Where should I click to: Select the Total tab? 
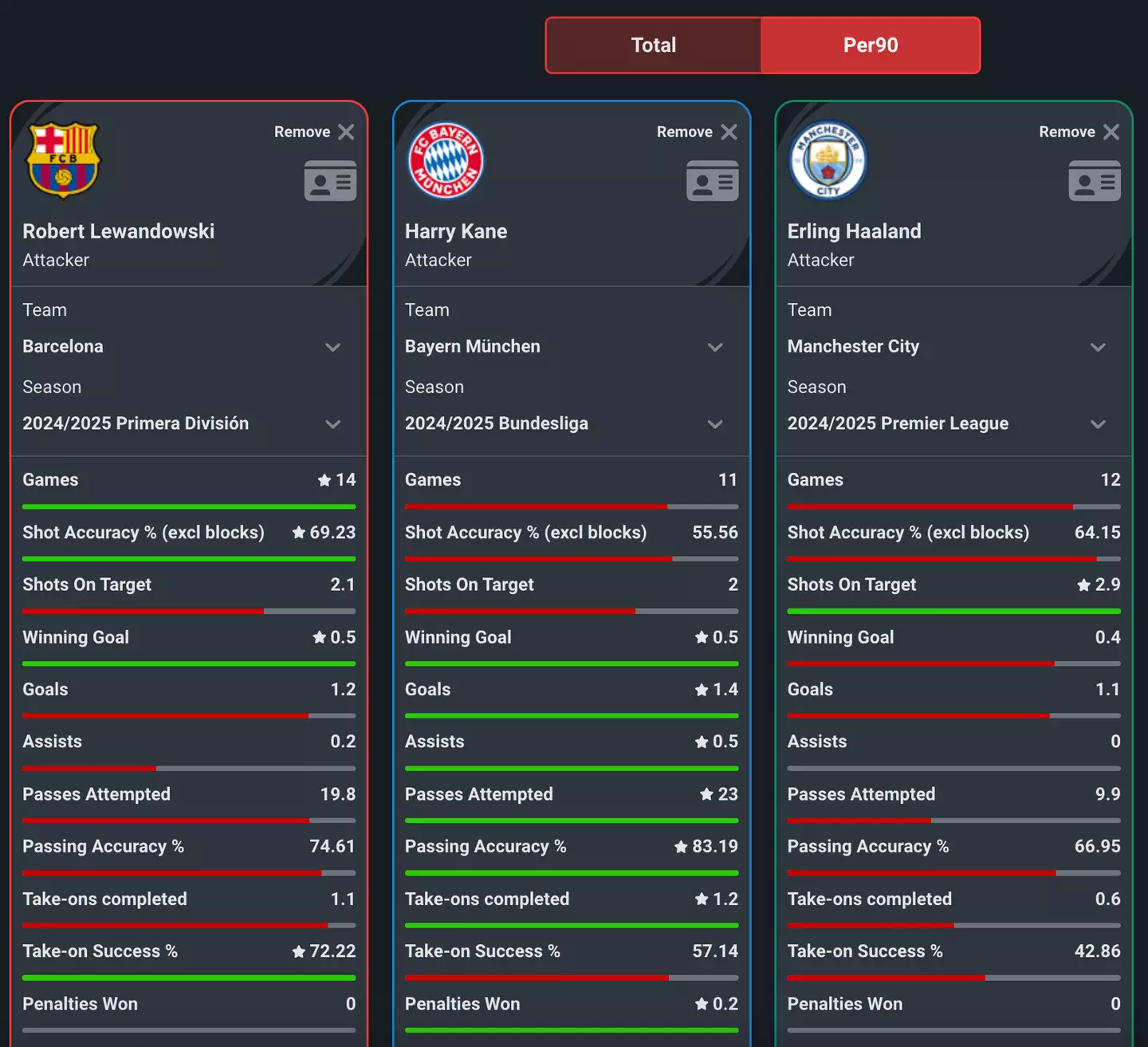click(x=652, y=45)
